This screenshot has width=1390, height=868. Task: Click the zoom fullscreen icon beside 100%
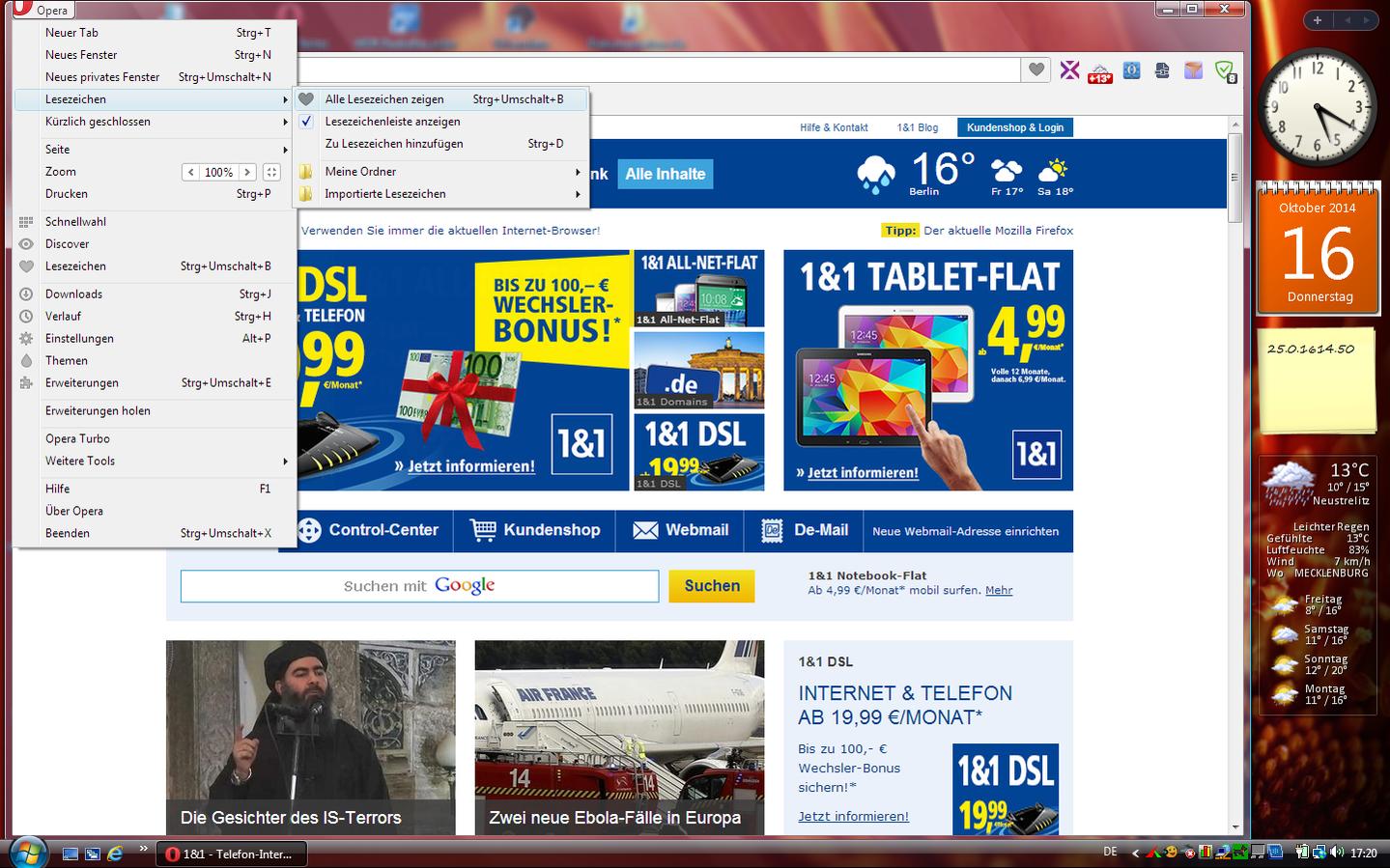pyautogui.click(x=271, y=172)
